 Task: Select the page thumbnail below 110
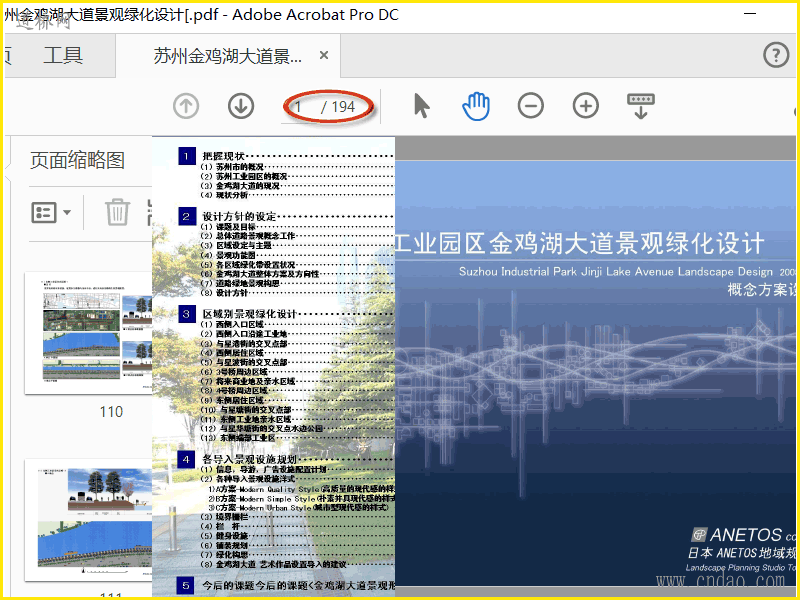(88, 520)
